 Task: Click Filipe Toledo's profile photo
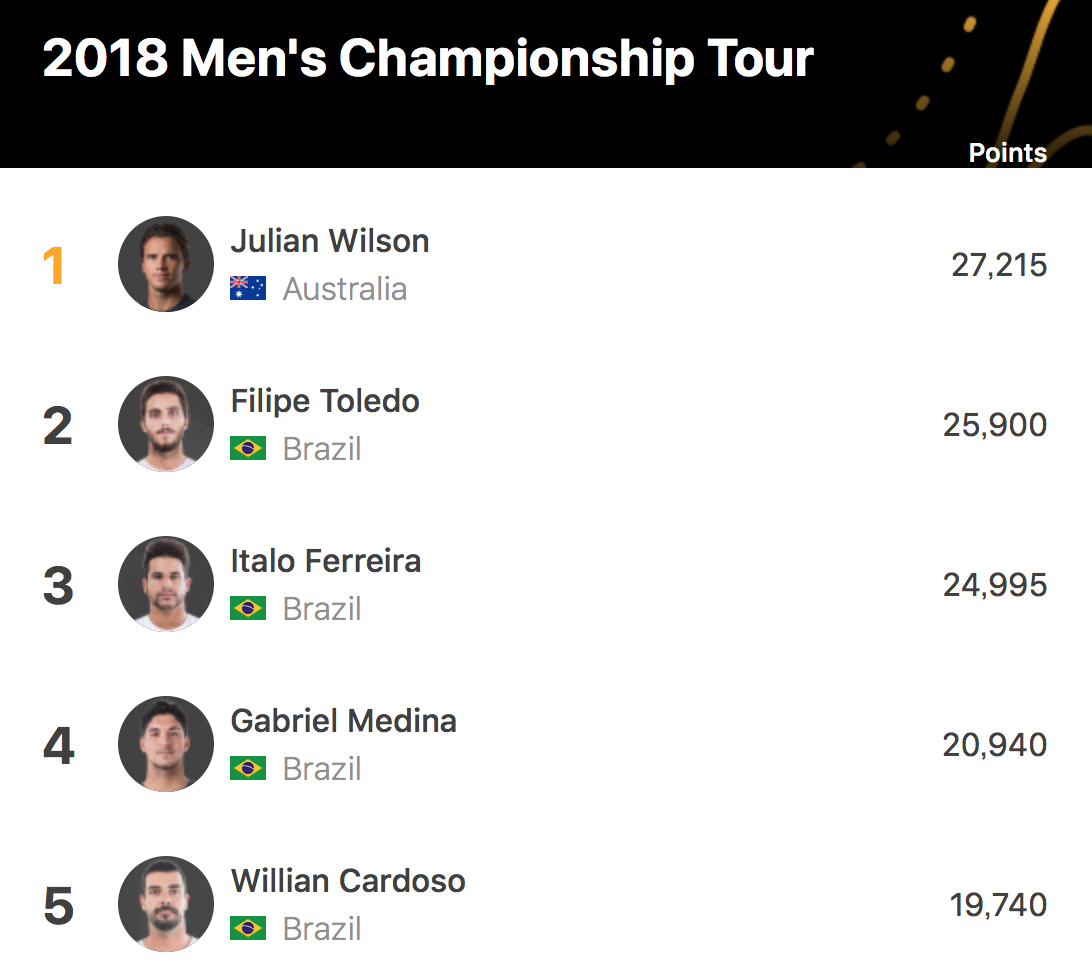coord(166,424)
